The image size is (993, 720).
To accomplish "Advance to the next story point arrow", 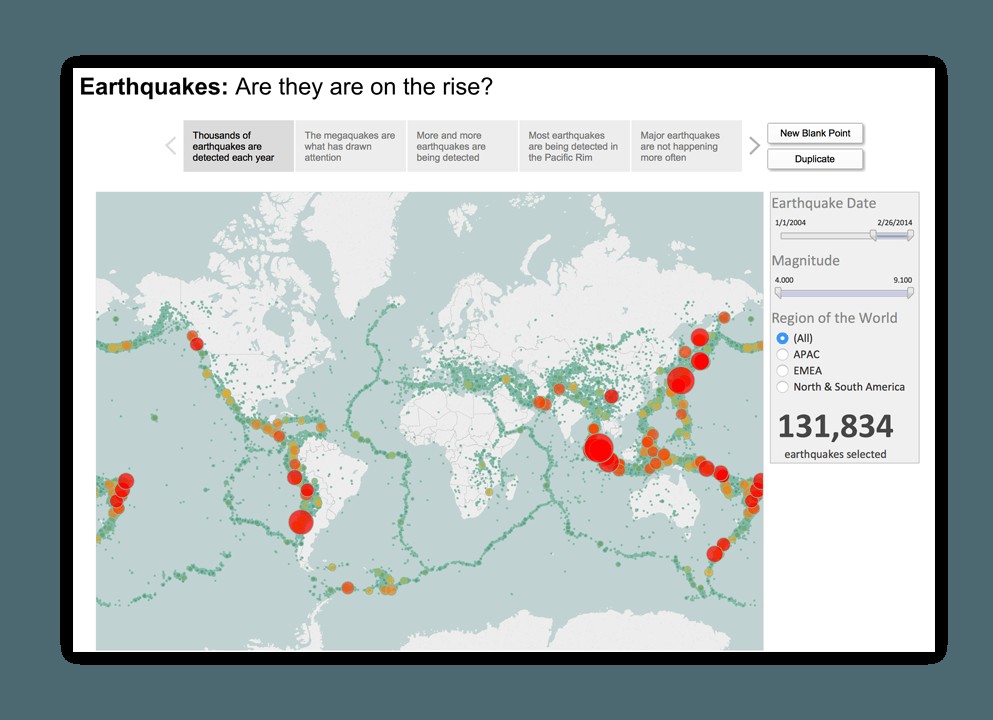I will pos(754,146).
